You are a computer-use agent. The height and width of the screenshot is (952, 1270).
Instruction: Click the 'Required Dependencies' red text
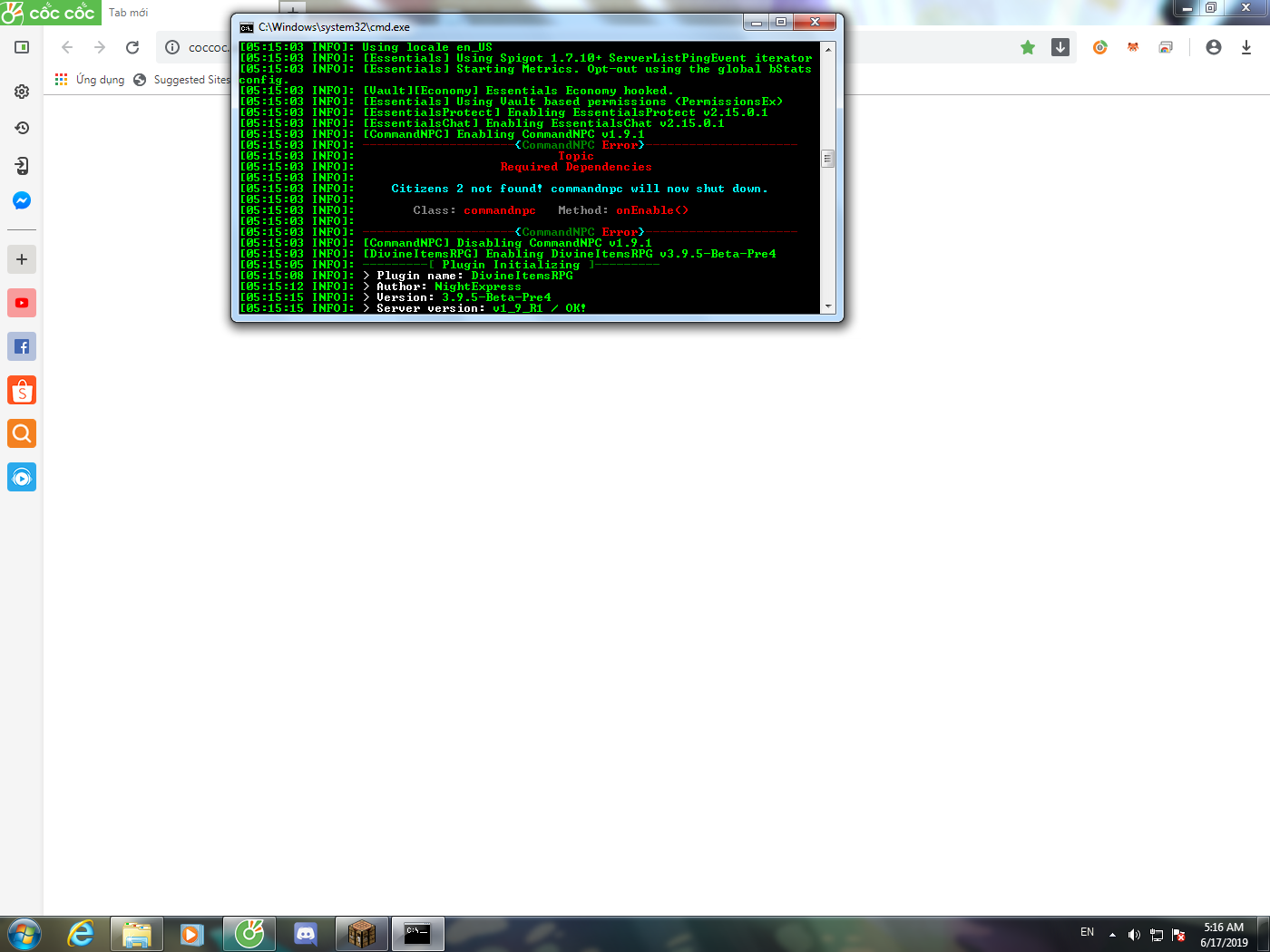click(x=576, y=167)
